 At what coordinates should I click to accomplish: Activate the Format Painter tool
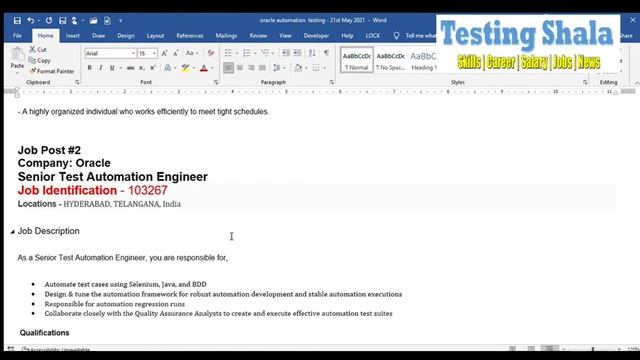pos(51,71)
